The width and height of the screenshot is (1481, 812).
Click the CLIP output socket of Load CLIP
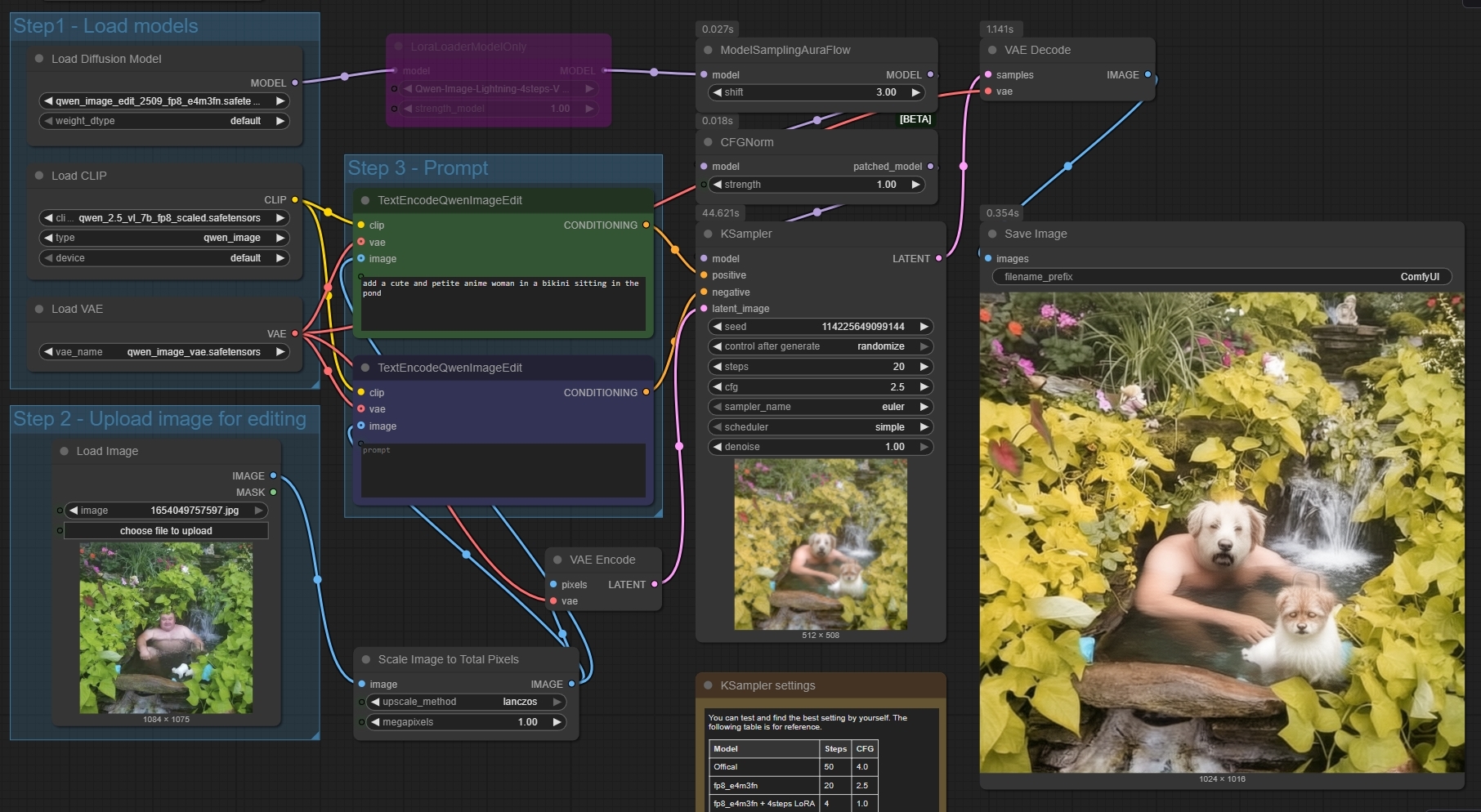coord(295,199)
